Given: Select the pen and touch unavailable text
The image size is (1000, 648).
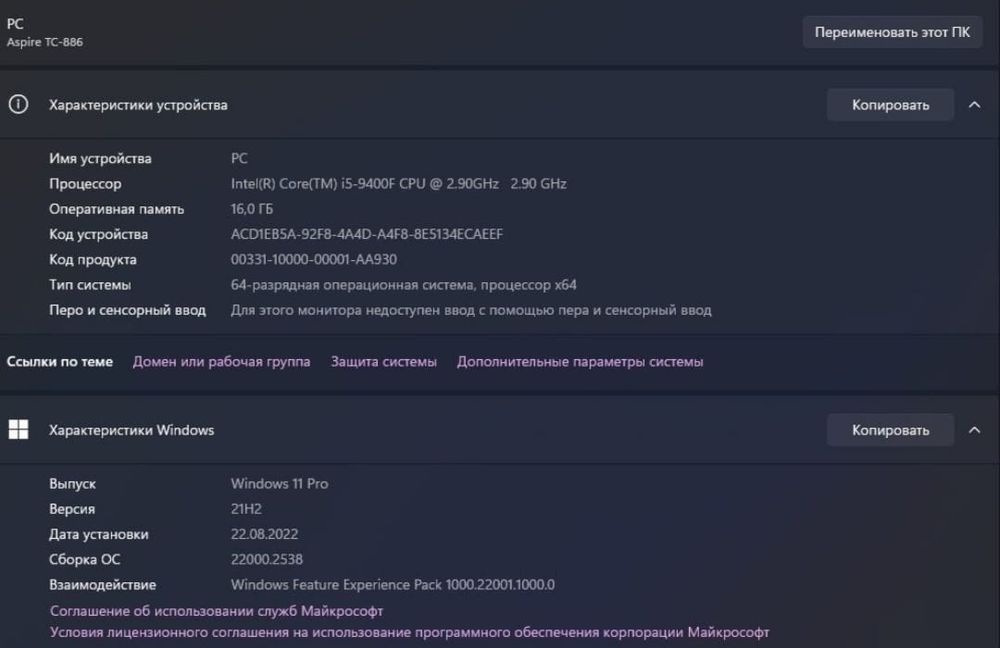Looking at the screenshot, I should click(471, 310).
